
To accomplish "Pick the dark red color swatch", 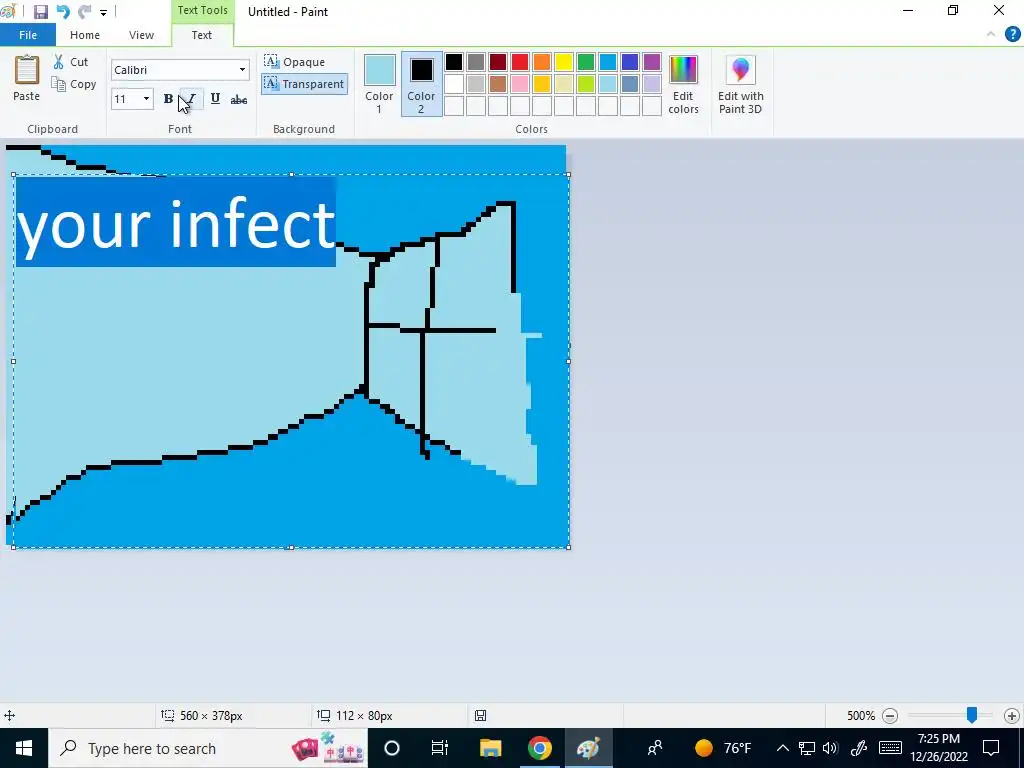I will point(498,62).
